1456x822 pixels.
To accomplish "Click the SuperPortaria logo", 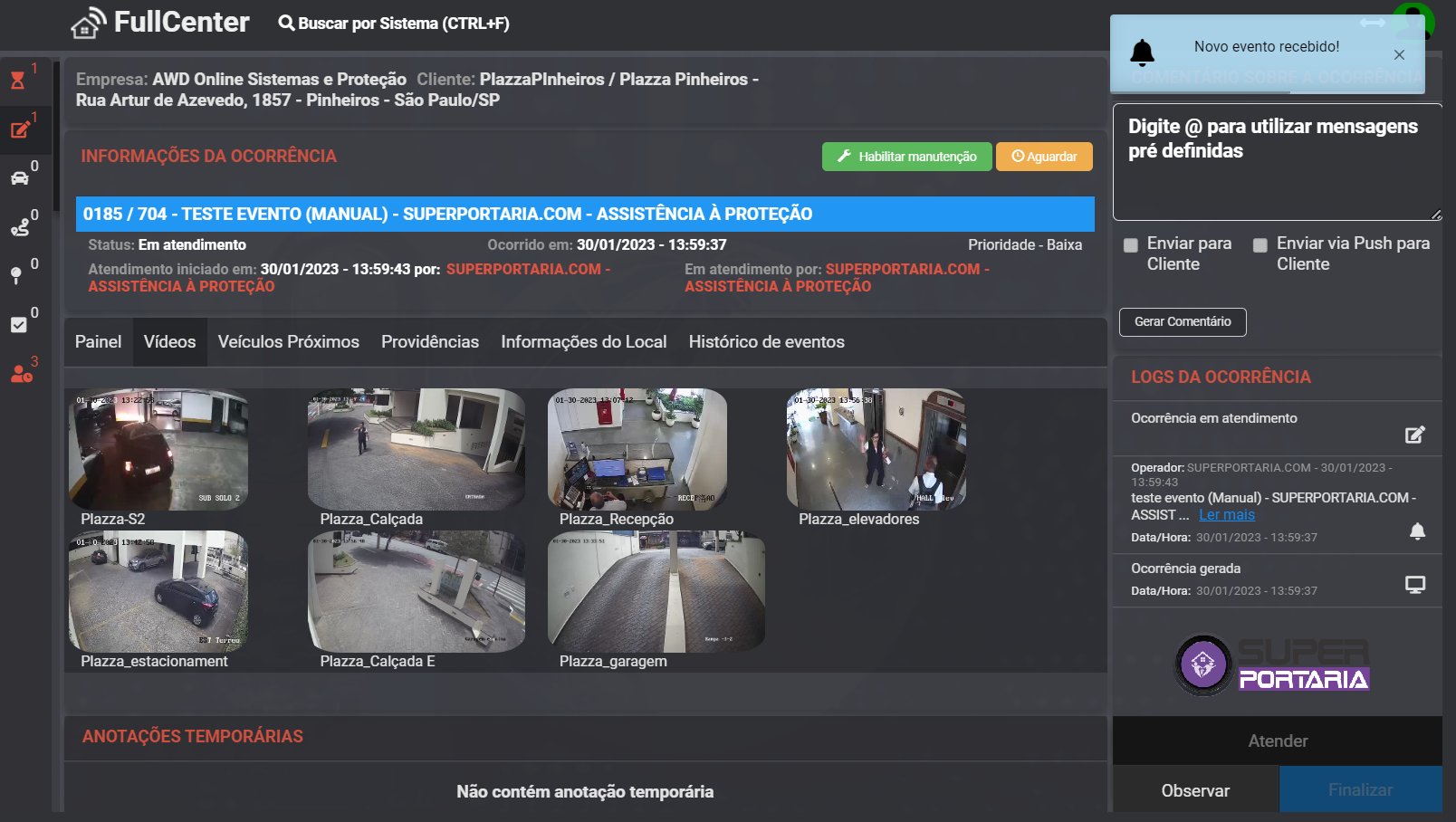I will [x=1272, y=665].
